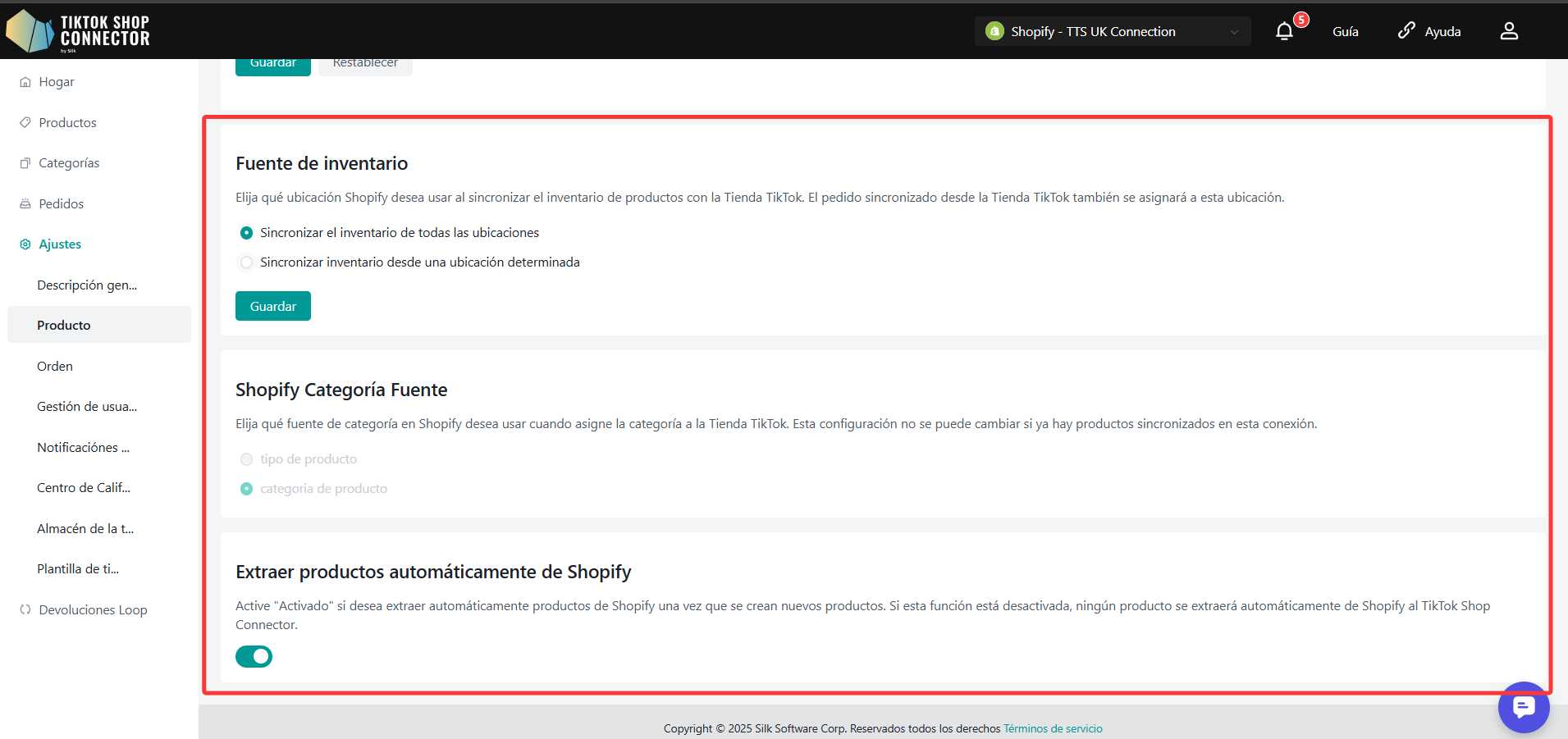Screen dimensions: 1568x739
Task: Select sync inventory from all locations
Action: [246, 233]
